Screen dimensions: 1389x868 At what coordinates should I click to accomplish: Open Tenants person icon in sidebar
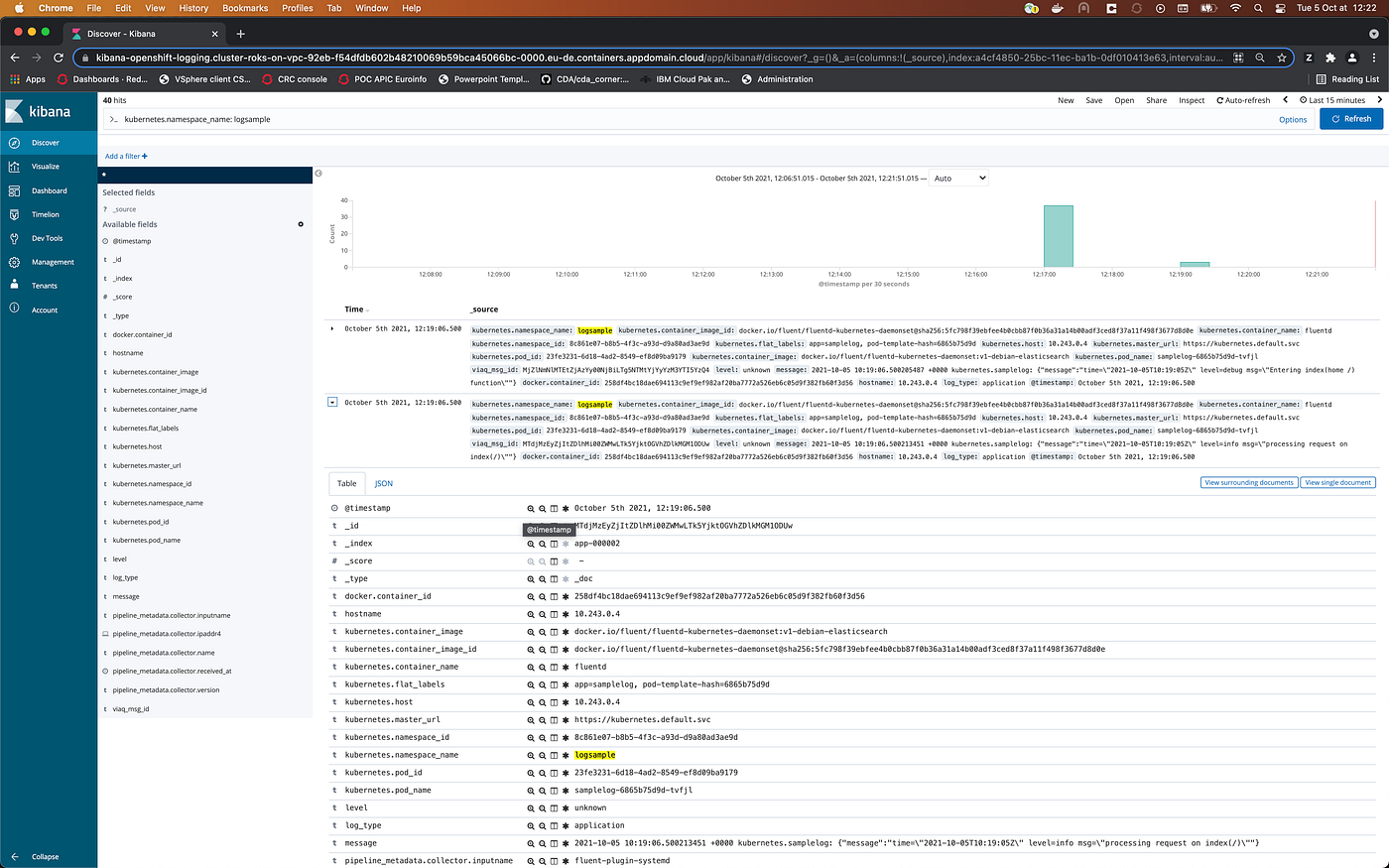coord(14,285)
